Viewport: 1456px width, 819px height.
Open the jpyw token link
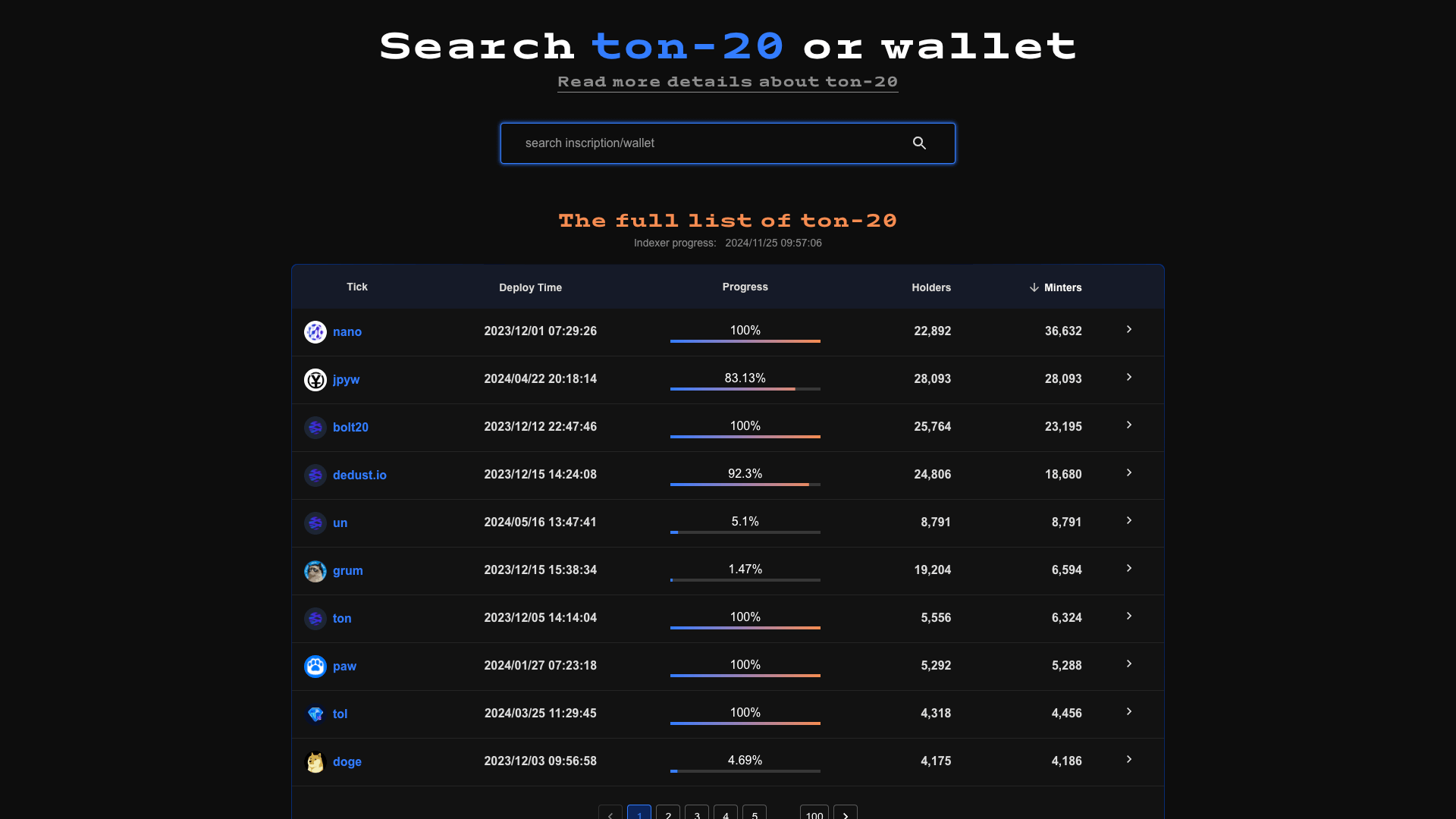pyautogui.click(x=346, y=380)
